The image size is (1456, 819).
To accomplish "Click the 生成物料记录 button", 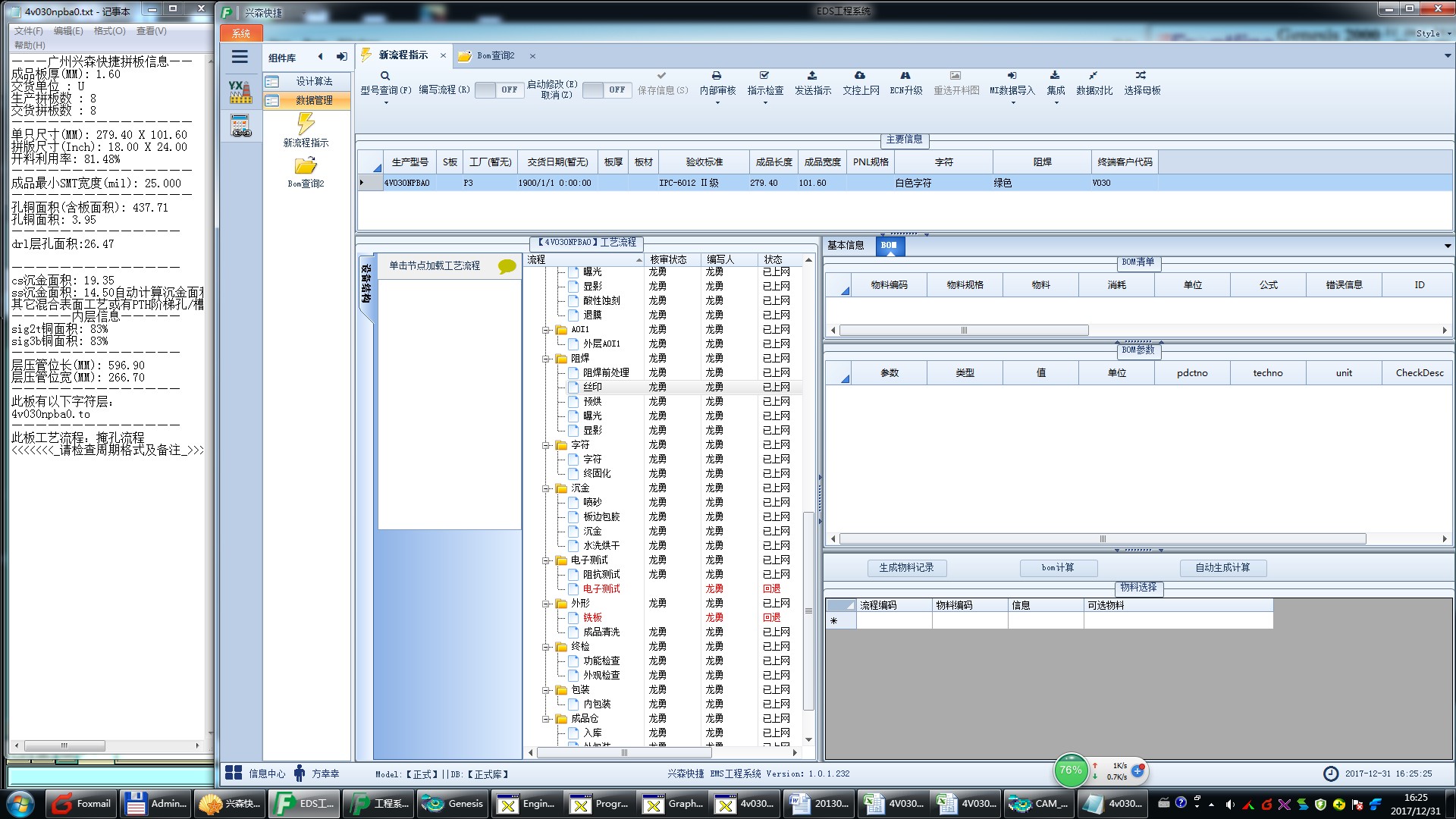I will pos(906,567).
